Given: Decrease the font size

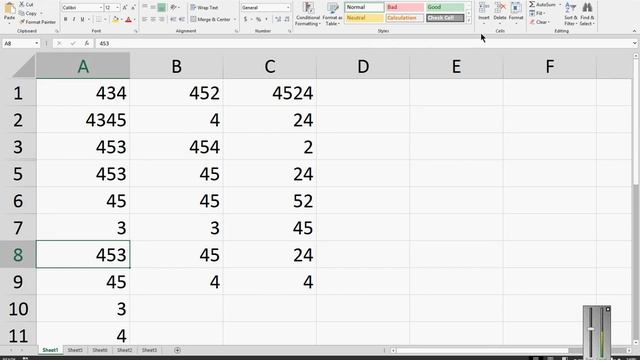Looking at the screenshot, I should tap(133, 8).
